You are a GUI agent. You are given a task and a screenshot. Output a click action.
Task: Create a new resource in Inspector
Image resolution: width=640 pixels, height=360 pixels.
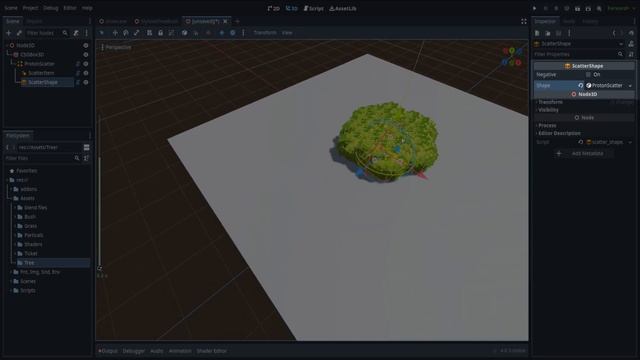[x=537, y=33]
